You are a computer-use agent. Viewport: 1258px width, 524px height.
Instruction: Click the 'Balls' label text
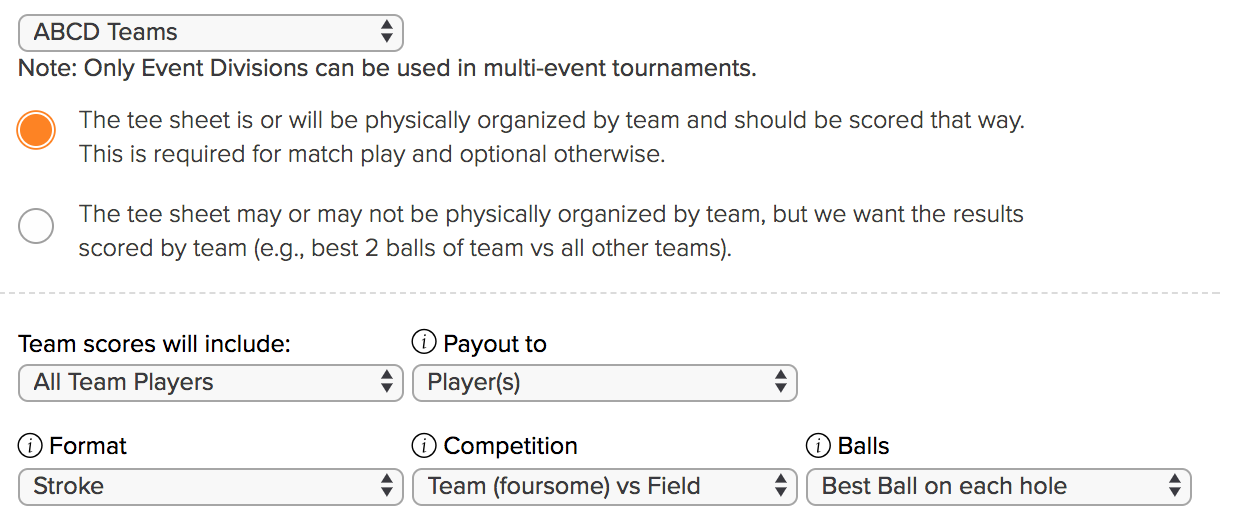[x=864, y=446]
